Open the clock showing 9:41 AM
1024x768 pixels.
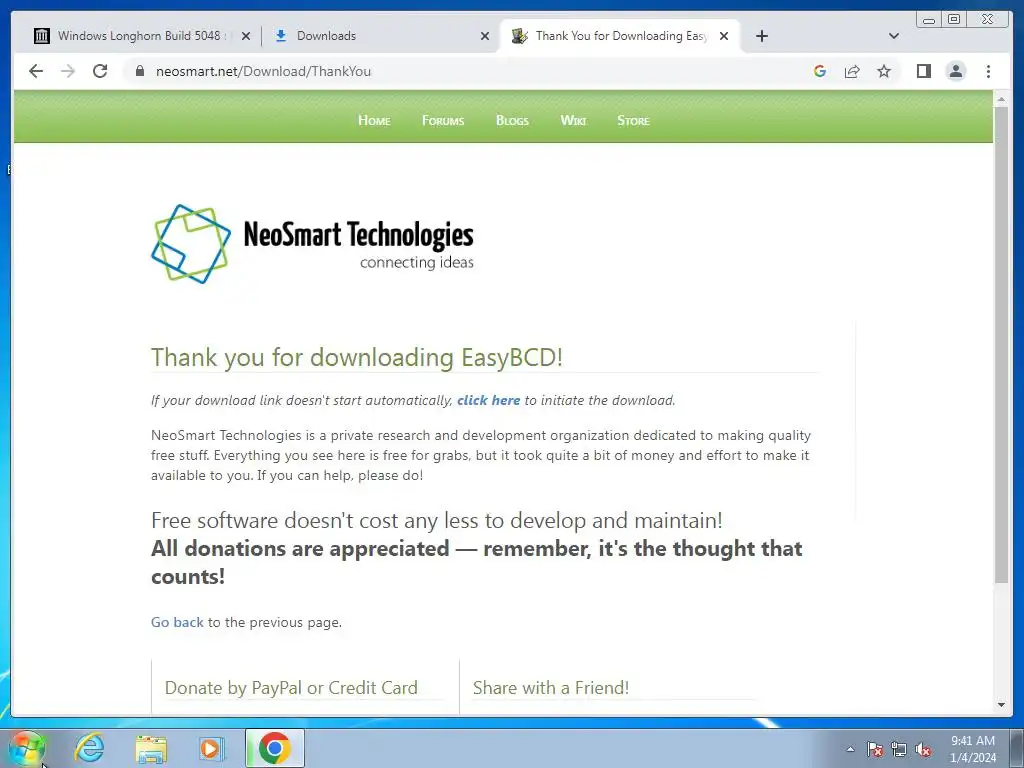(x=973, y=749)
